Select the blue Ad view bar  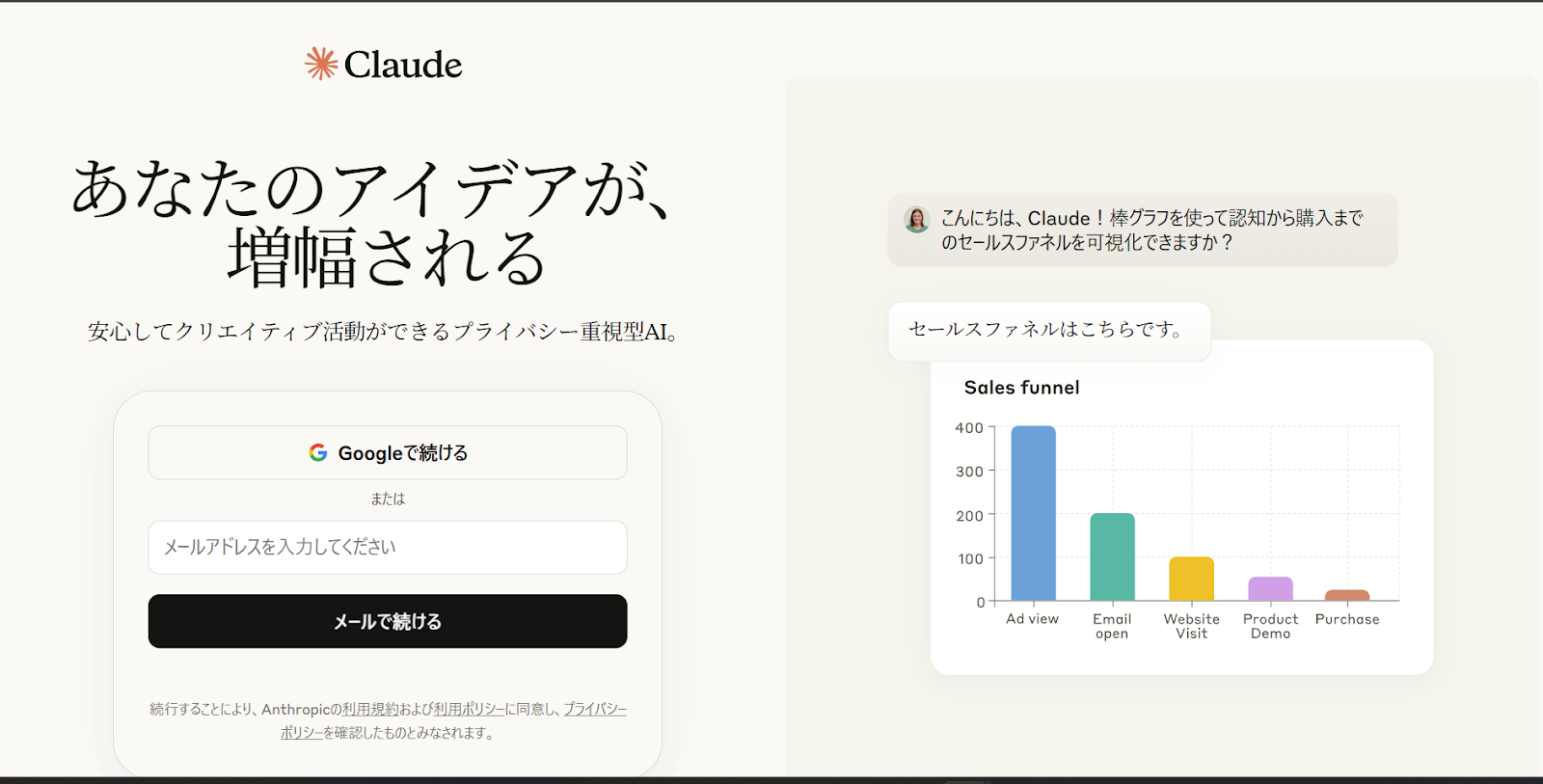click(1033, 513)
